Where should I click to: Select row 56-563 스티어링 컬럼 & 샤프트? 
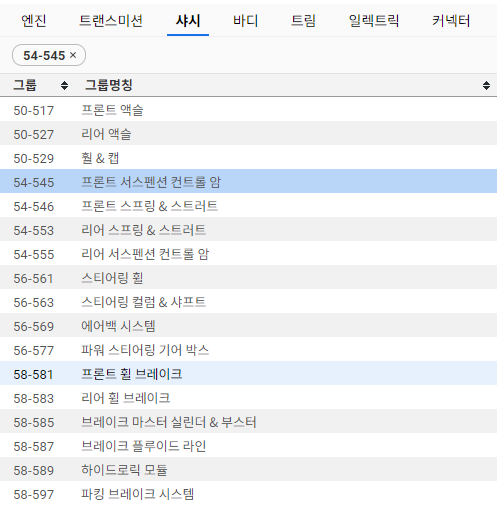(248, 301)
